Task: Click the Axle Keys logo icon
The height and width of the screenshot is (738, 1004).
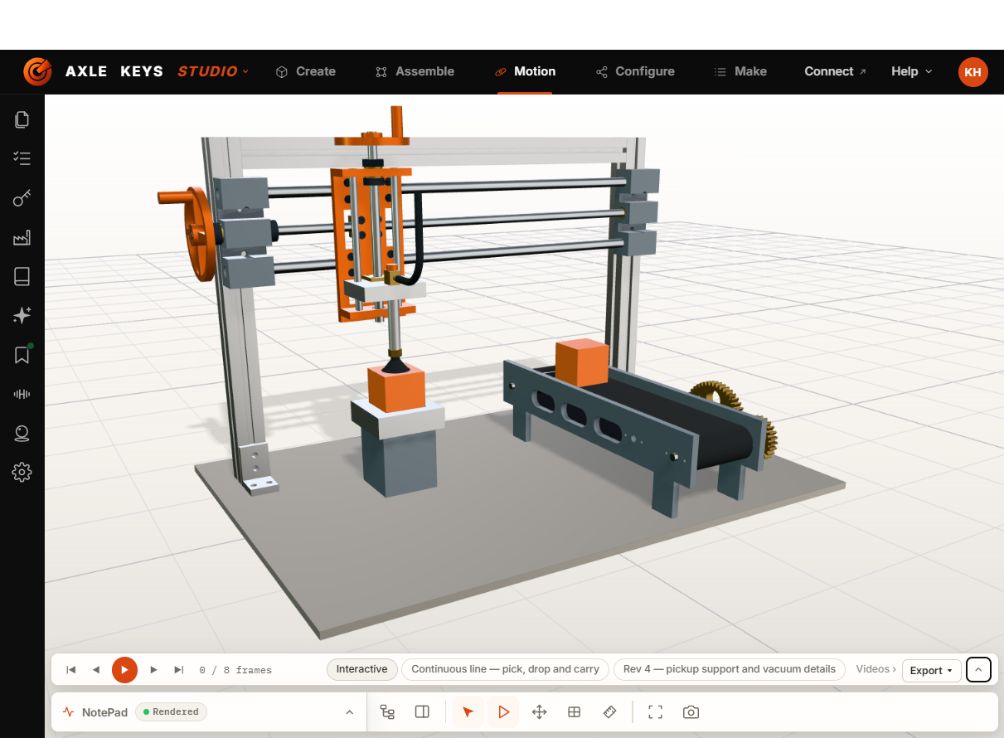Action: (x=37, y=71)
